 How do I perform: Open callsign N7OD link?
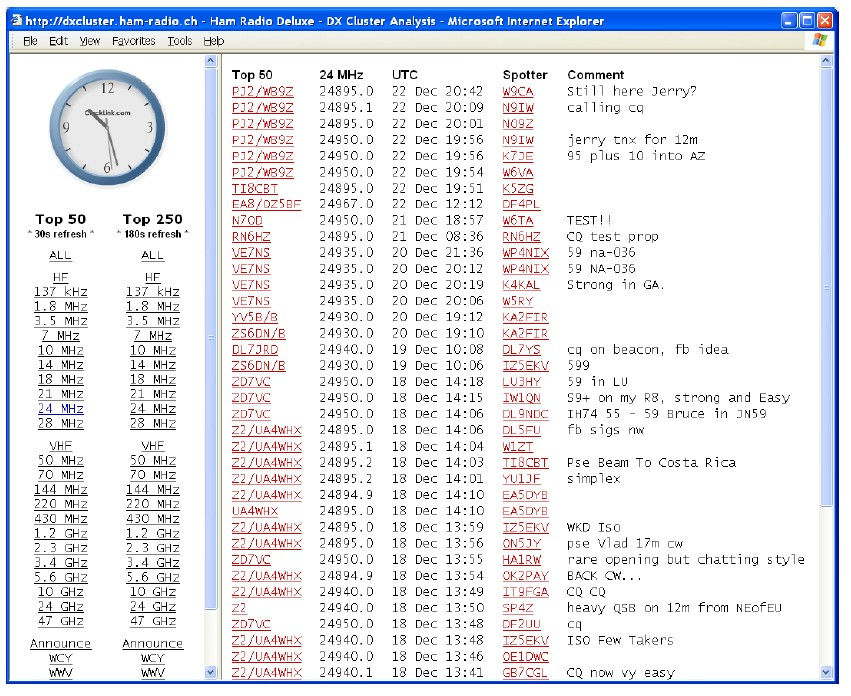coord(247,220)
